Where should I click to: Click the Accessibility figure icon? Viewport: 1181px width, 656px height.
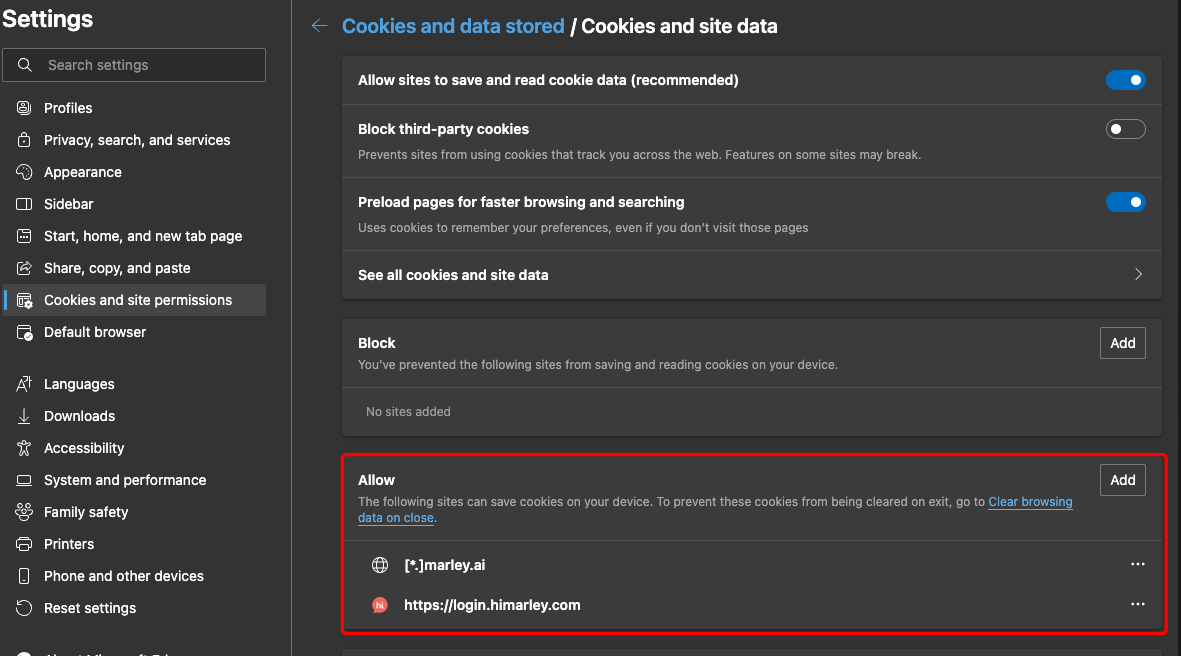(x=25, y=448)
